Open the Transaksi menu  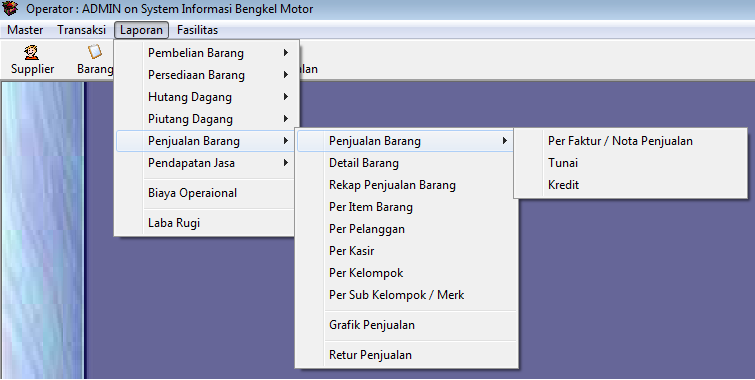coord(81,30)
